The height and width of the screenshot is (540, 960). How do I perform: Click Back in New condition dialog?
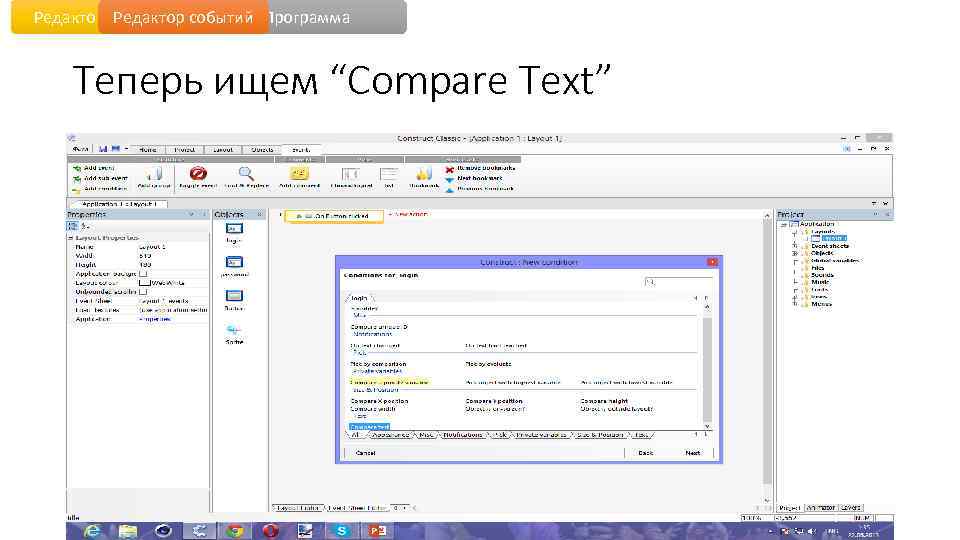[646, 453]
